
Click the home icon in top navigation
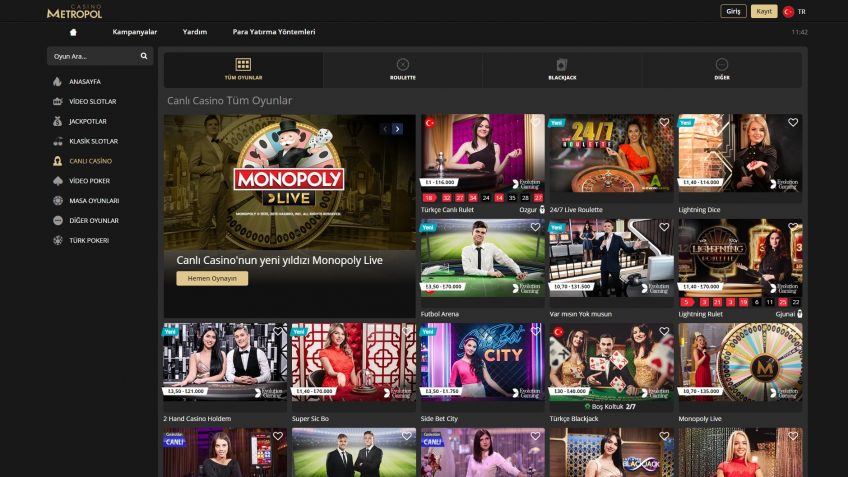[x=73, y=32]
